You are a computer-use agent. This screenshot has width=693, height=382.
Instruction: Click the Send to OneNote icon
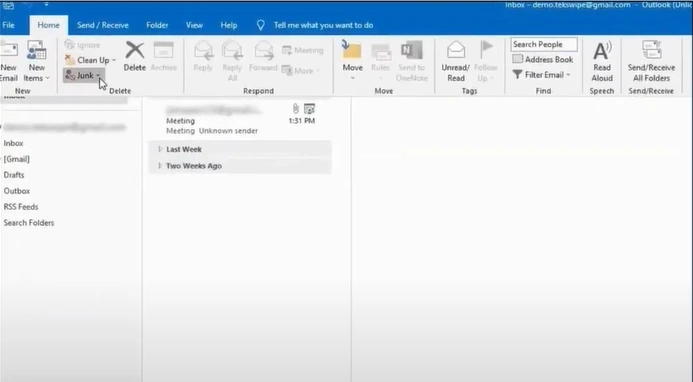(x=411, y=50)
